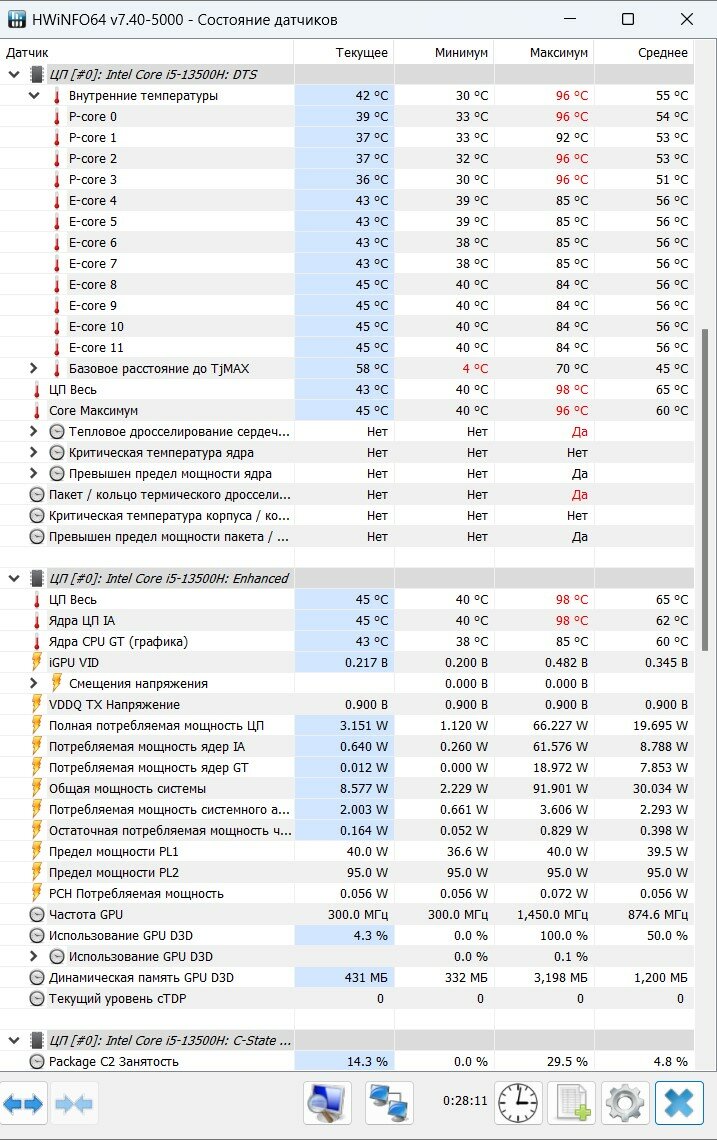Open the monitor with magnifier summary icon
This screenshot has width=717, height=1140.
[327, 1103]
